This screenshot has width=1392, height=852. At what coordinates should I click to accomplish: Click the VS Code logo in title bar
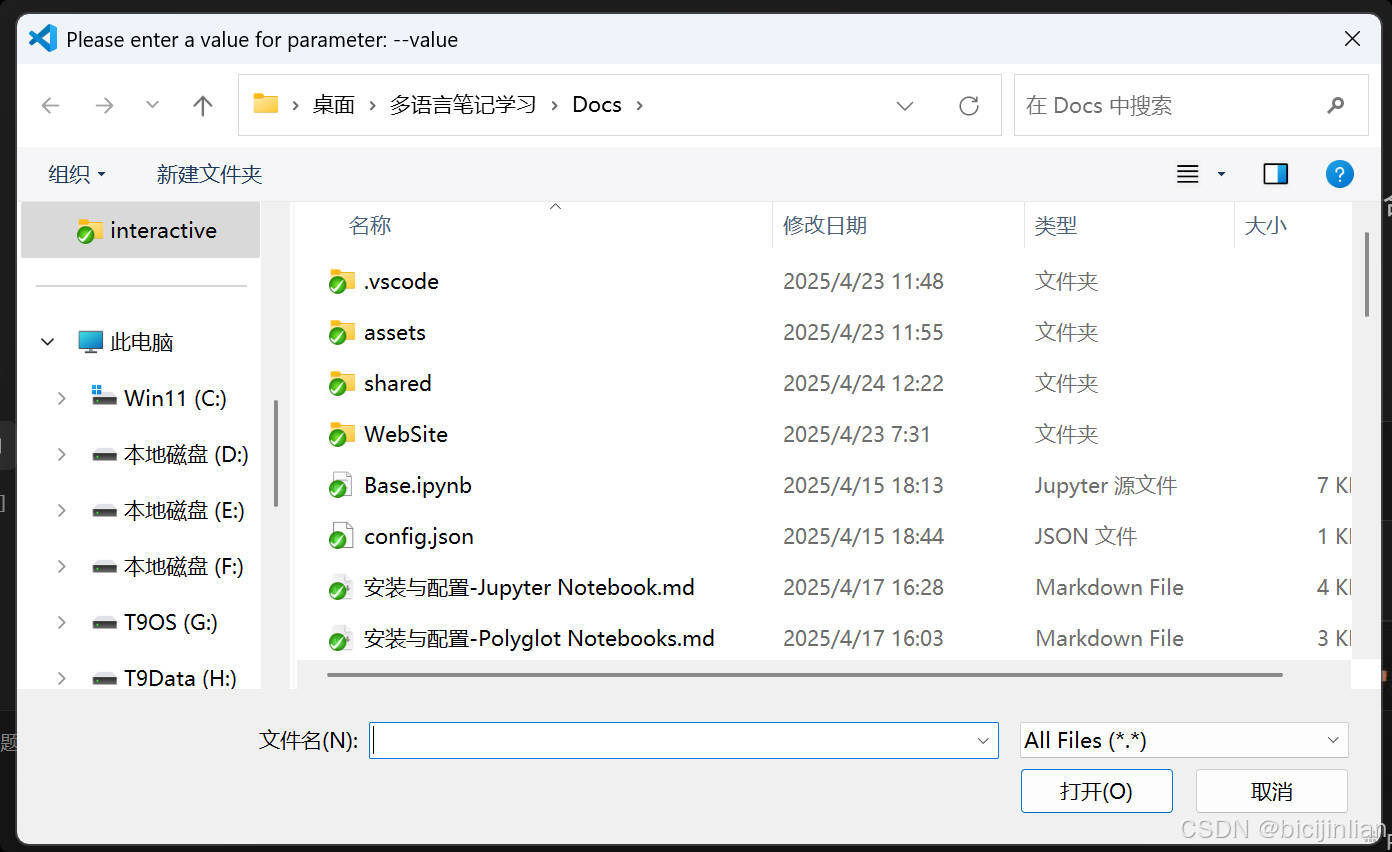tap(43, 39)
